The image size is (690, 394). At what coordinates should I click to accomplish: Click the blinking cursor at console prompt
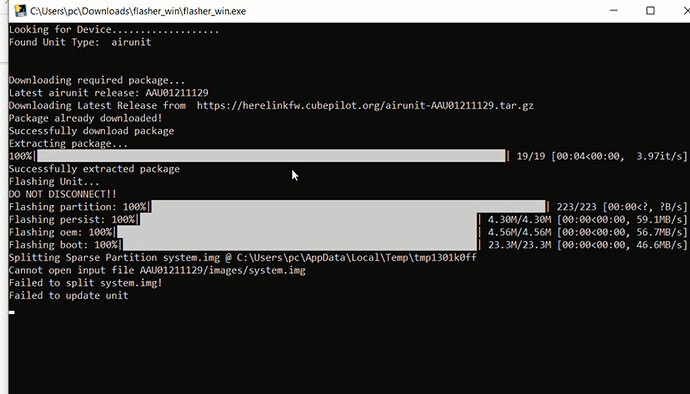(12, 312)
